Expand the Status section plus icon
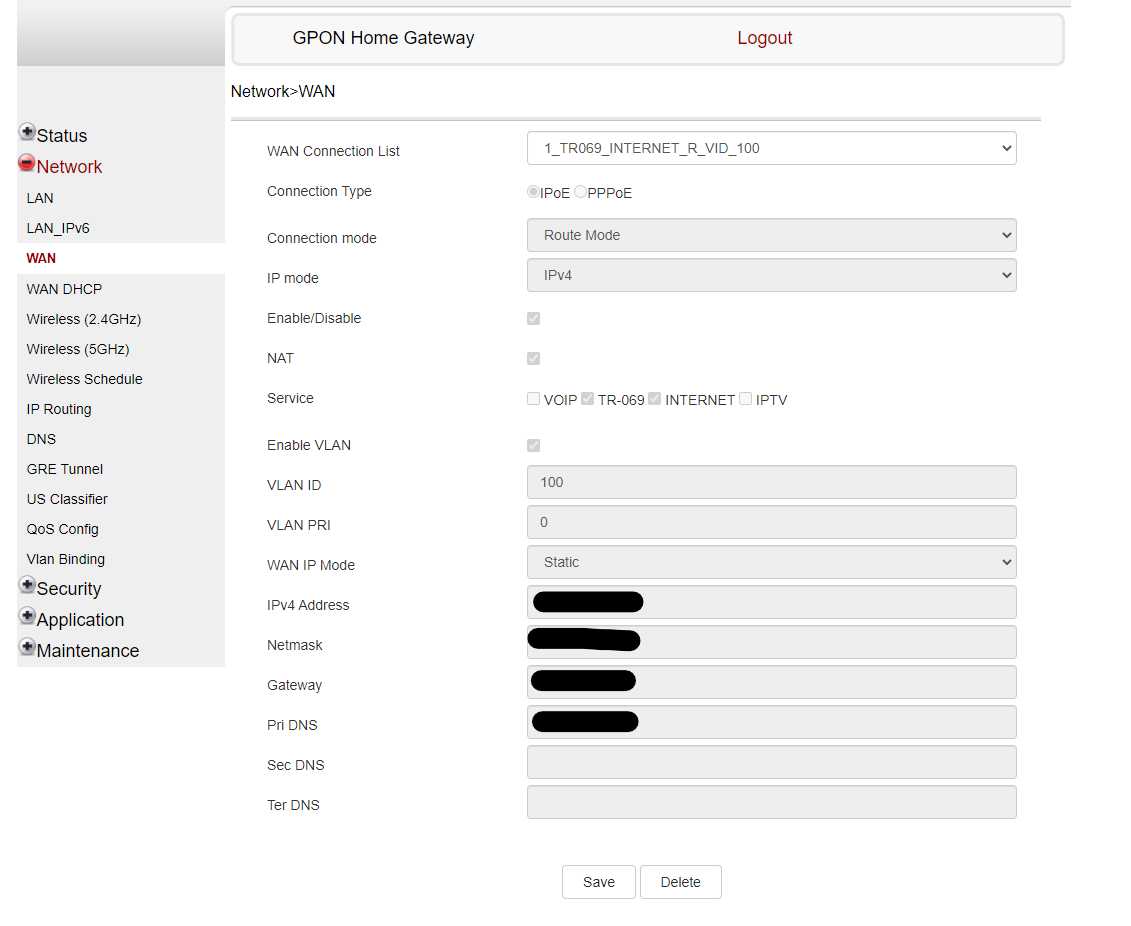This screenshot has width=1131, height=926. (x=27, y=132)
